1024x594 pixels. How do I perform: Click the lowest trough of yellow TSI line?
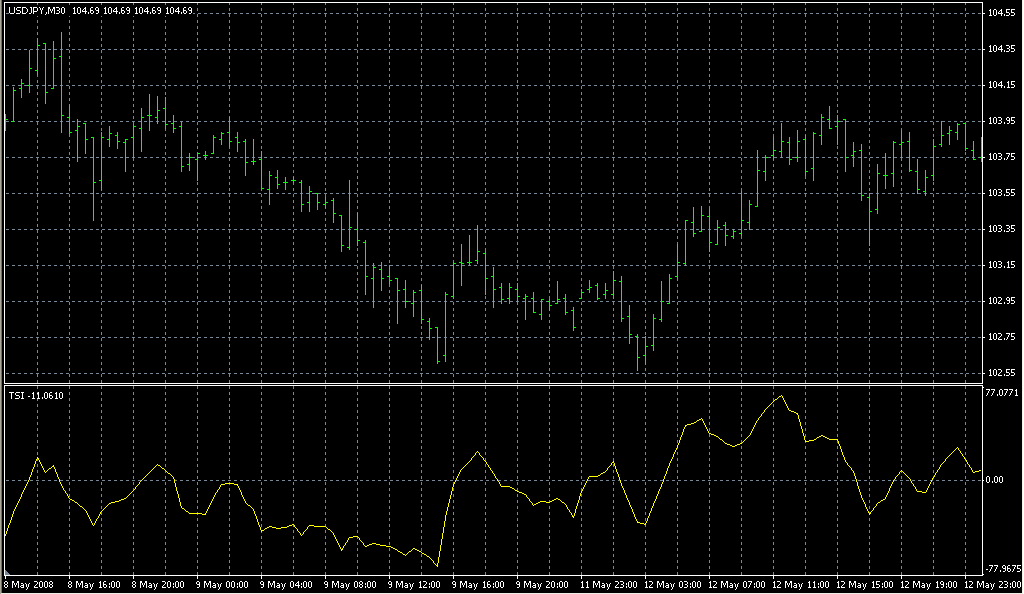point(438,565)
